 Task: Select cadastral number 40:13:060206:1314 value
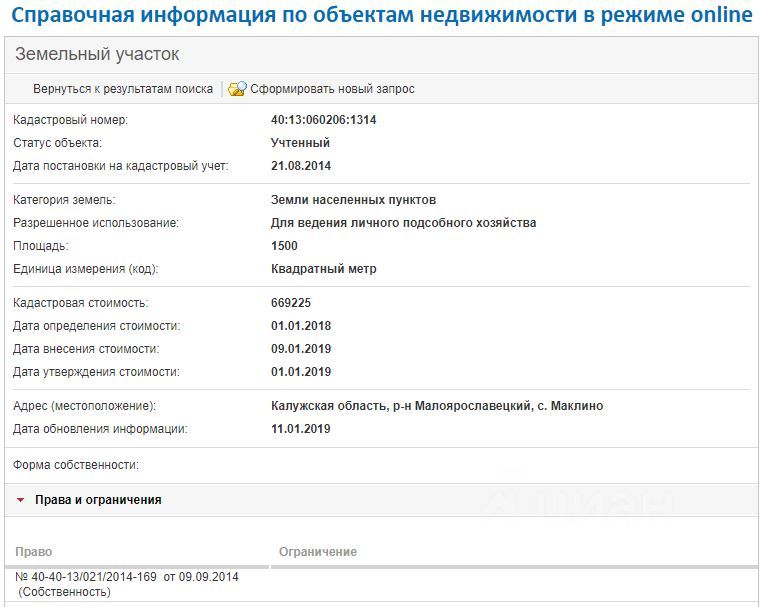coord(324,120)
